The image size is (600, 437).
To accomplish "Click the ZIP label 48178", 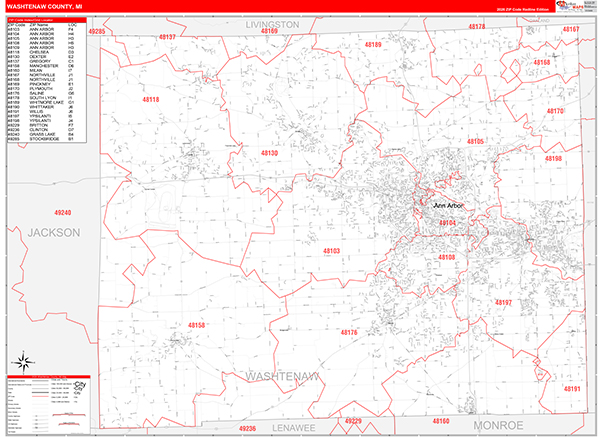I will tap(477, 26).
